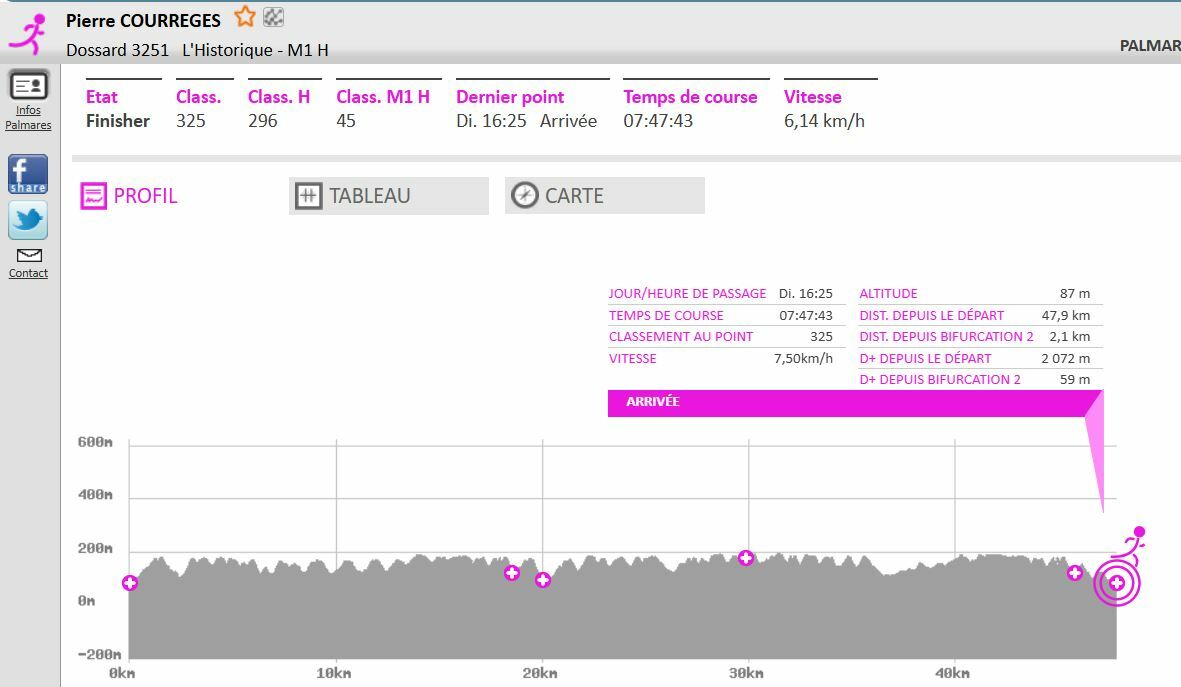Select the start checkpoint marker at 0km
The height and width of the screenshot is (687, 1181).
tap(130, 583)
